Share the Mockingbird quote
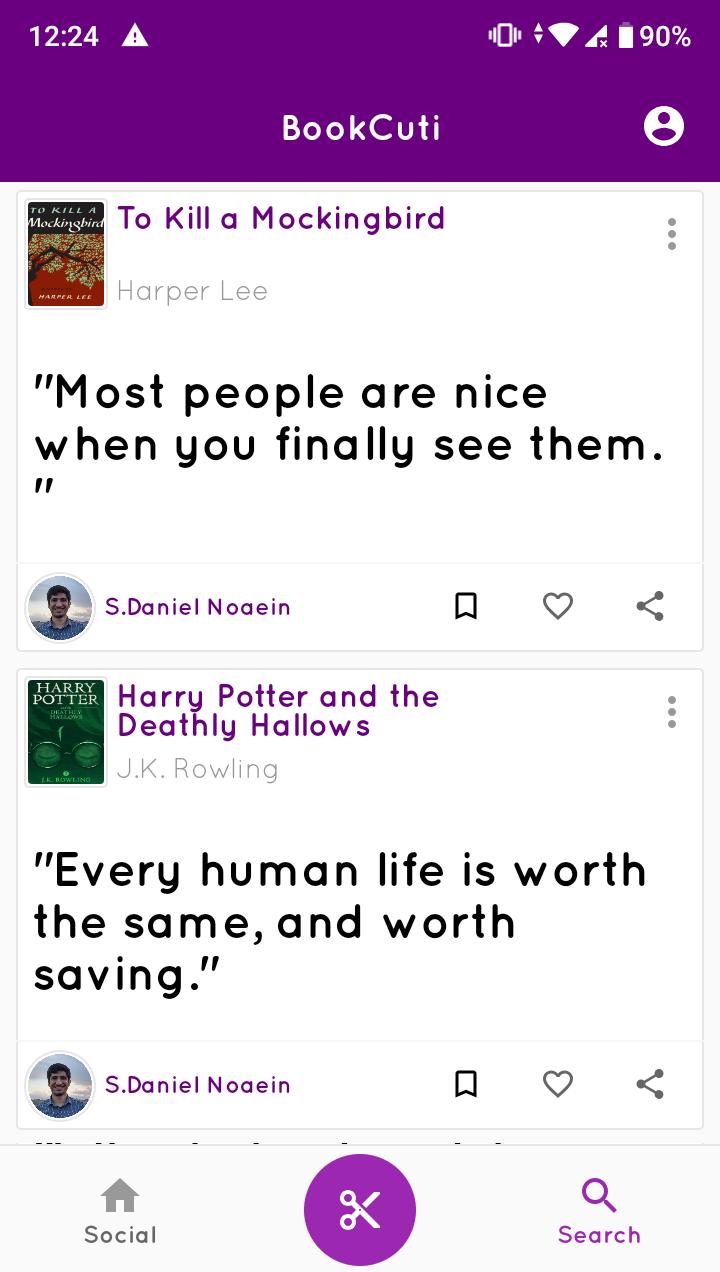The image size is (720, 1272). (x=650, y=606)
